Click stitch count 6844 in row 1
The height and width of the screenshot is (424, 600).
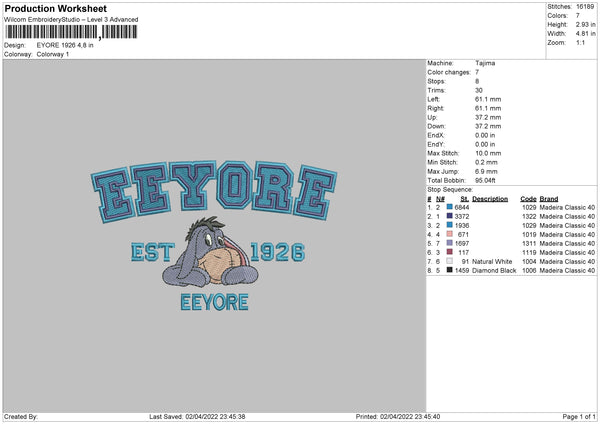pyautogui.click(x=462, y=207)
